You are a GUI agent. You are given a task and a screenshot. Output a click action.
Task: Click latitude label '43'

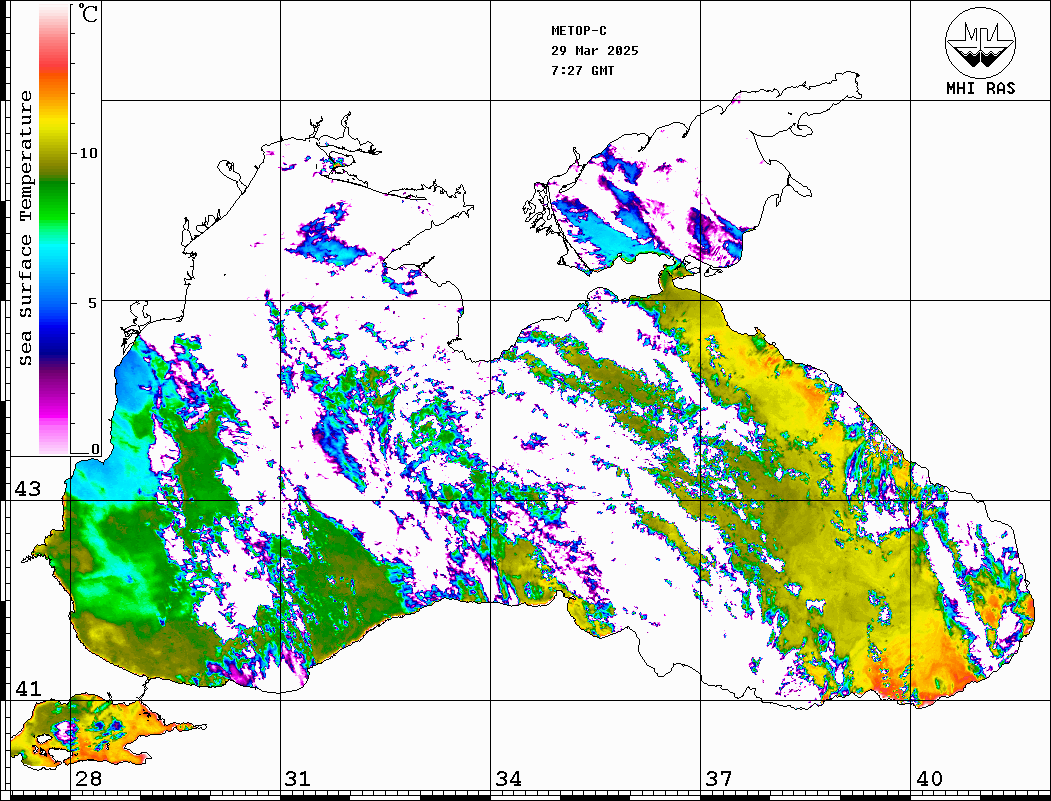(x=28, y=489)
